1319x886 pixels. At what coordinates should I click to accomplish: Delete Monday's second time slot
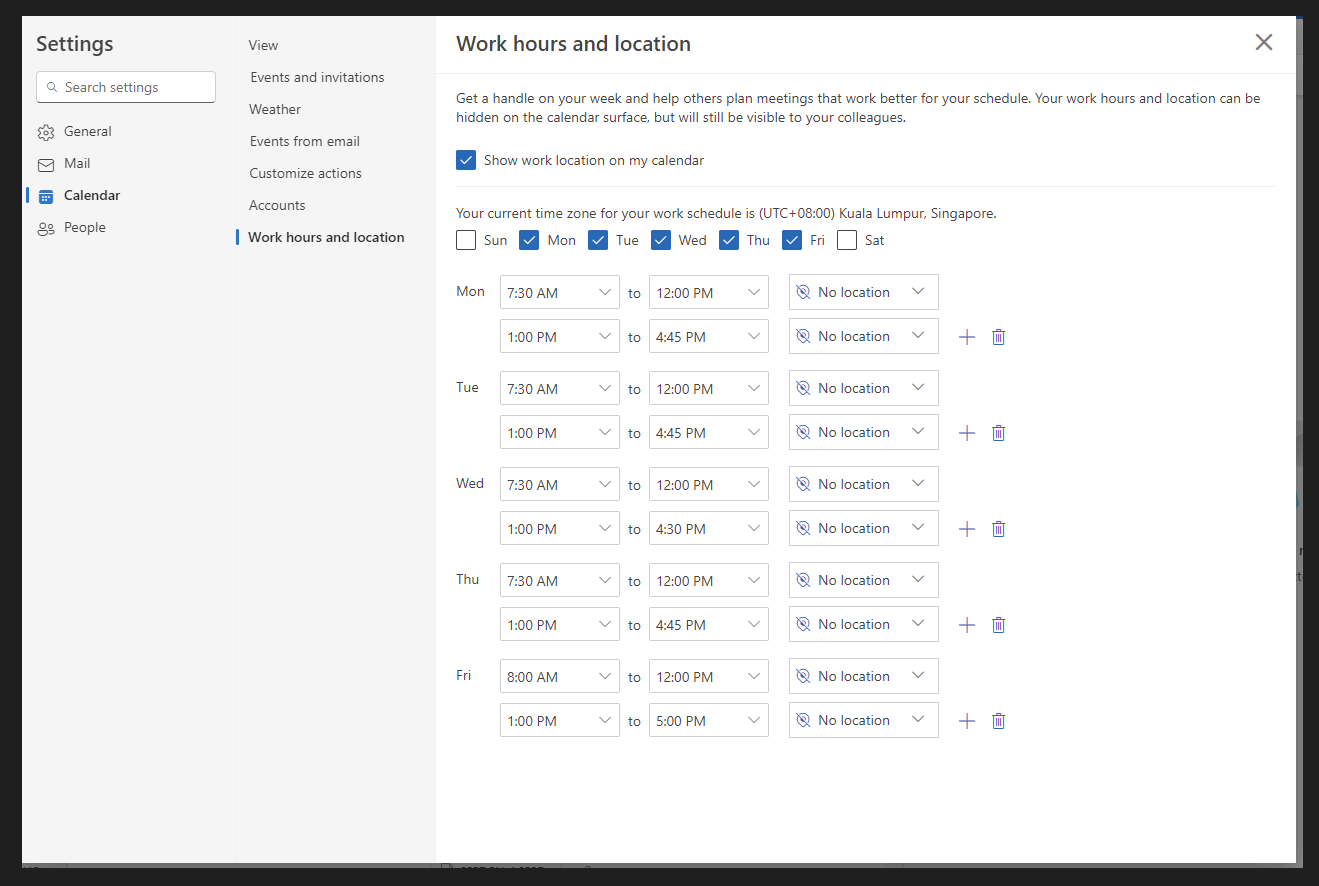tap(998, 337)
